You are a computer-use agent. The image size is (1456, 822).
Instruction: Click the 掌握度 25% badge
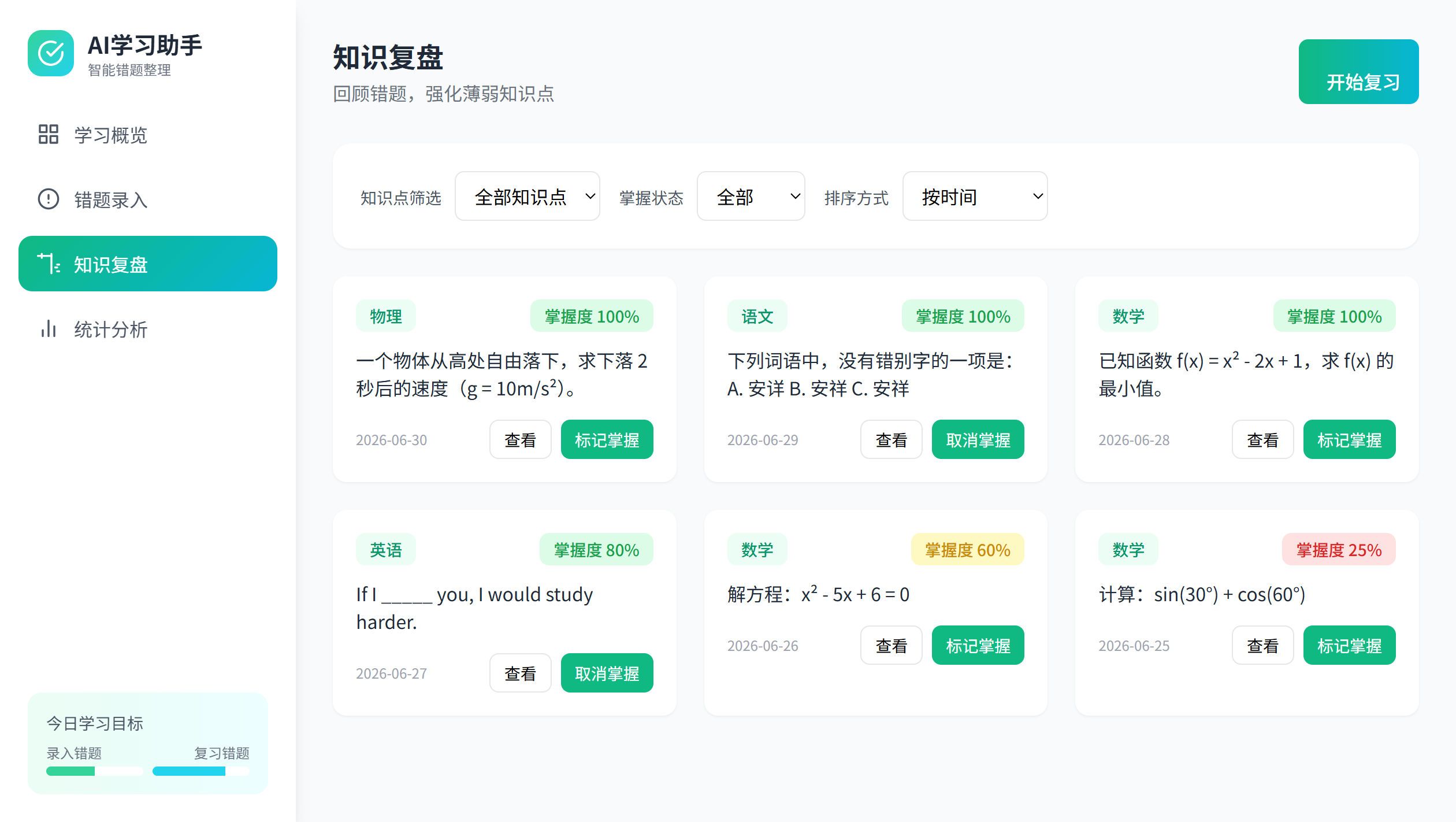(1339, 550)
